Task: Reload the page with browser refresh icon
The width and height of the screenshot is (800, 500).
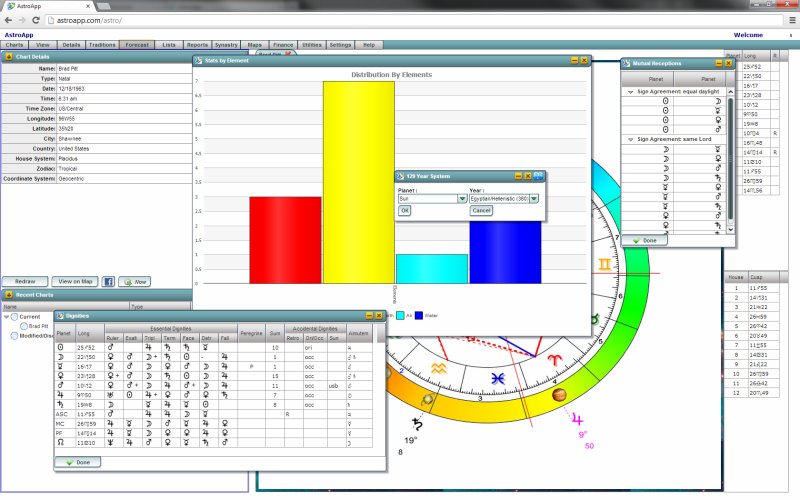Action: (x=35, y=20)
